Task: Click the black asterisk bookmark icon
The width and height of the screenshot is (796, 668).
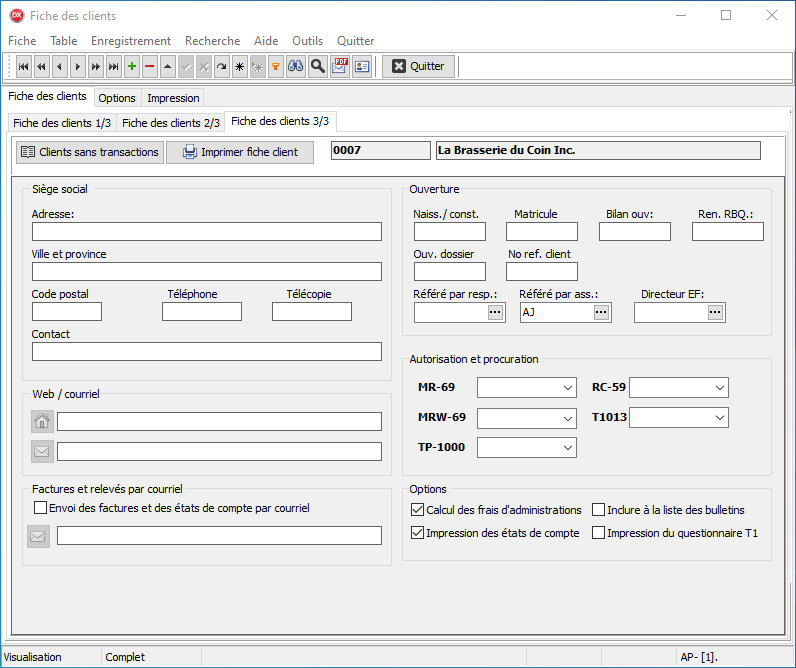Action: click(x=240, y=66)
